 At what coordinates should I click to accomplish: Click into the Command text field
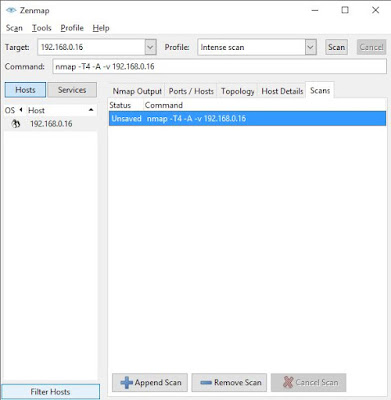tap(219, 66)
